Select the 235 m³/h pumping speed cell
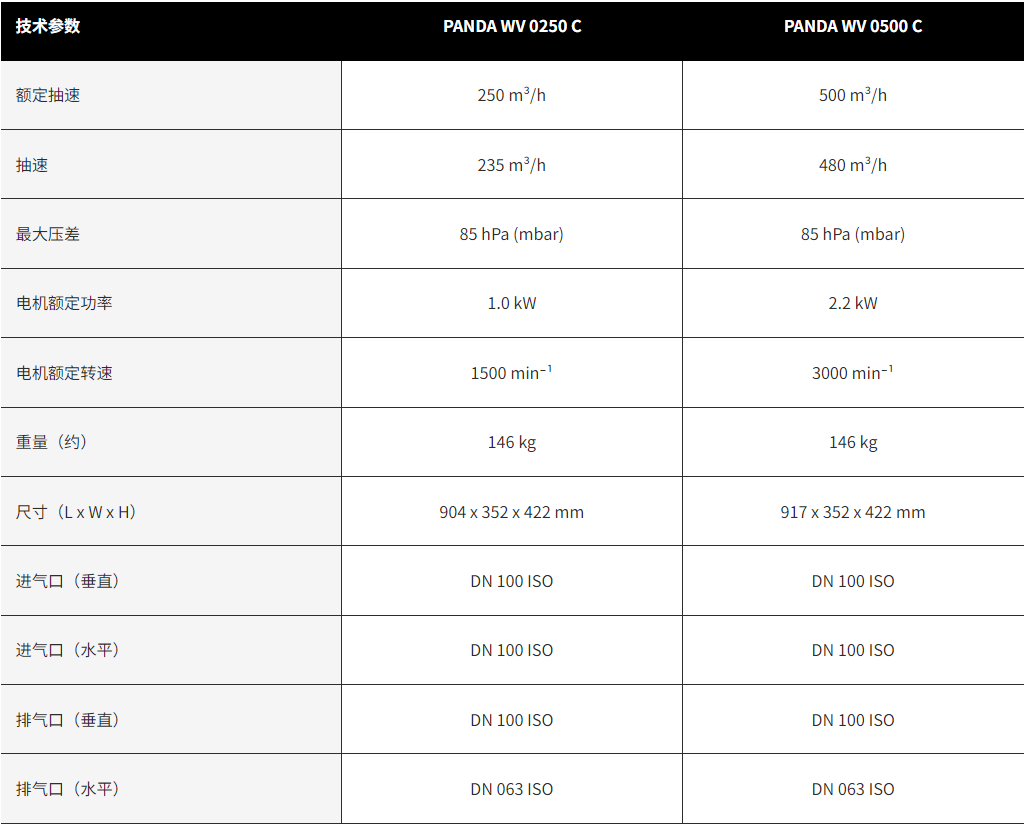This screenshot has width=1024, height=826. pyautogui.click(x=512, y=165)
